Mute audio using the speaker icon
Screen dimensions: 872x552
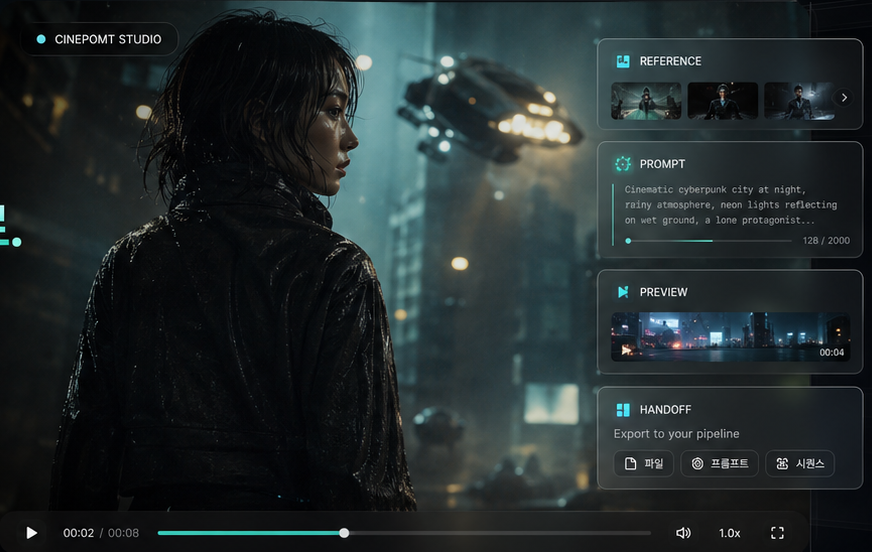point(683,533)
